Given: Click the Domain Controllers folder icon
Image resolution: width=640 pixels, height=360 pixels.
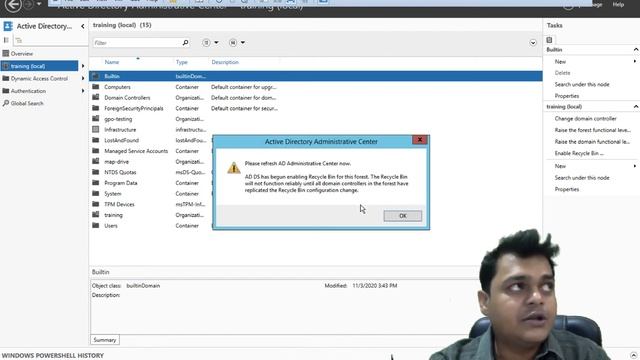Looking at the screenshot, I should pos(96,97).
